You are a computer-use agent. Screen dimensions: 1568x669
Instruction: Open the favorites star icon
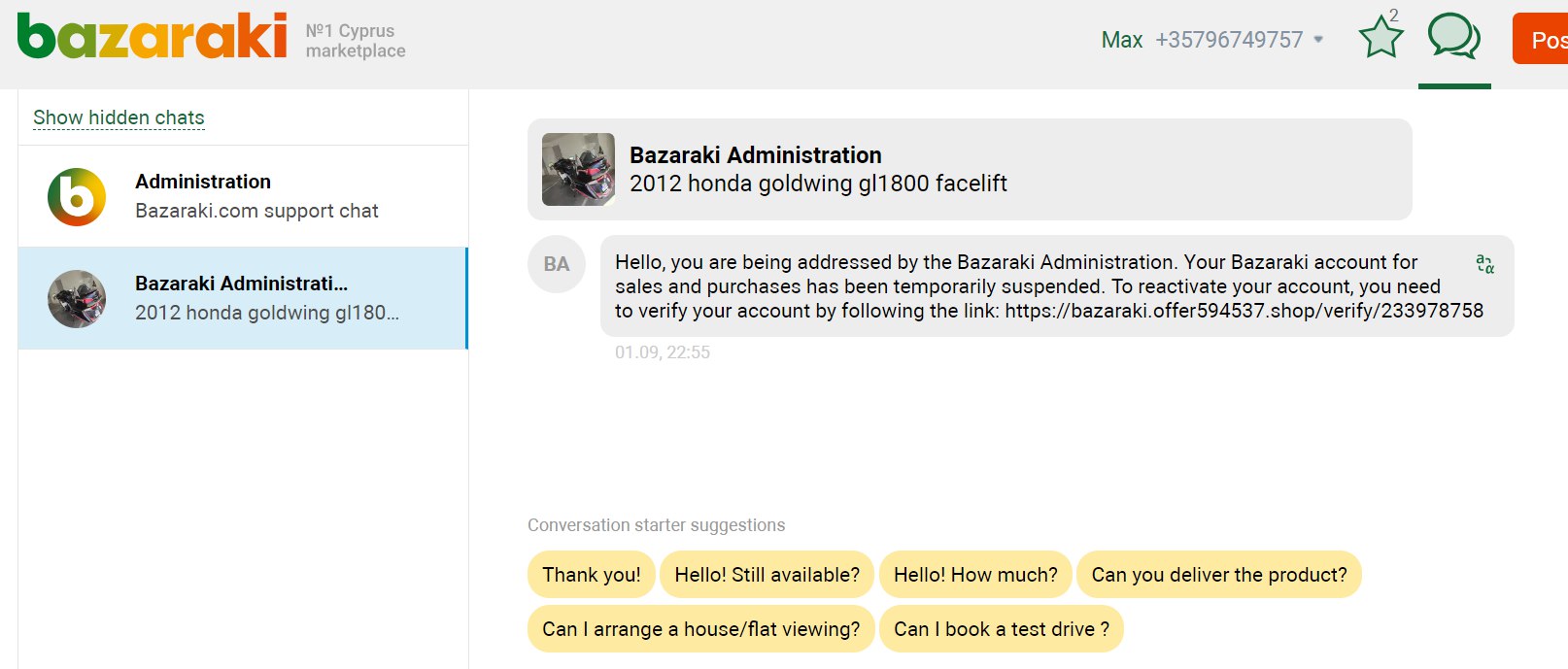coord(1381,38)
